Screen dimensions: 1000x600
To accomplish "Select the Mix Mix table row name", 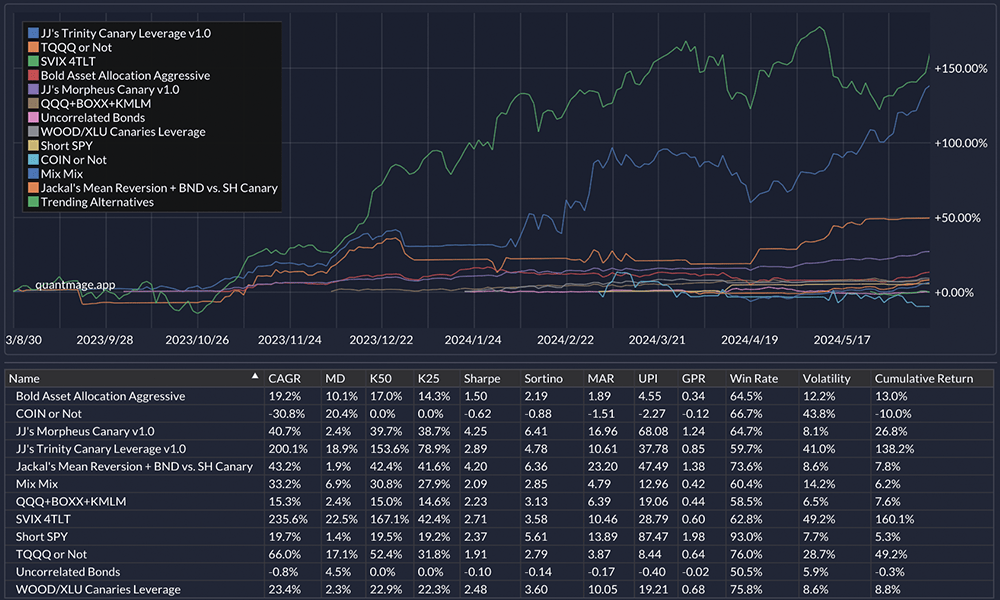I will point(36,484).
